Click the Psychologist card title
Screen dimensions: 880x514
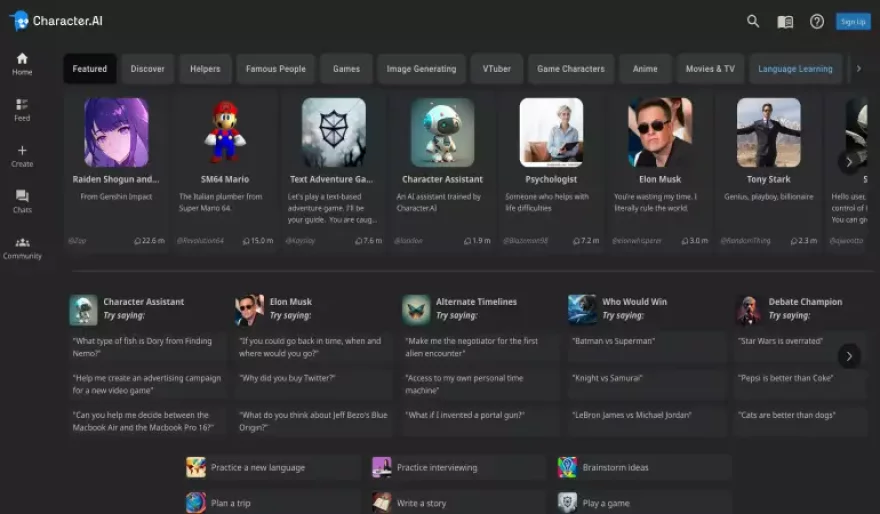(x=551, y=180)
